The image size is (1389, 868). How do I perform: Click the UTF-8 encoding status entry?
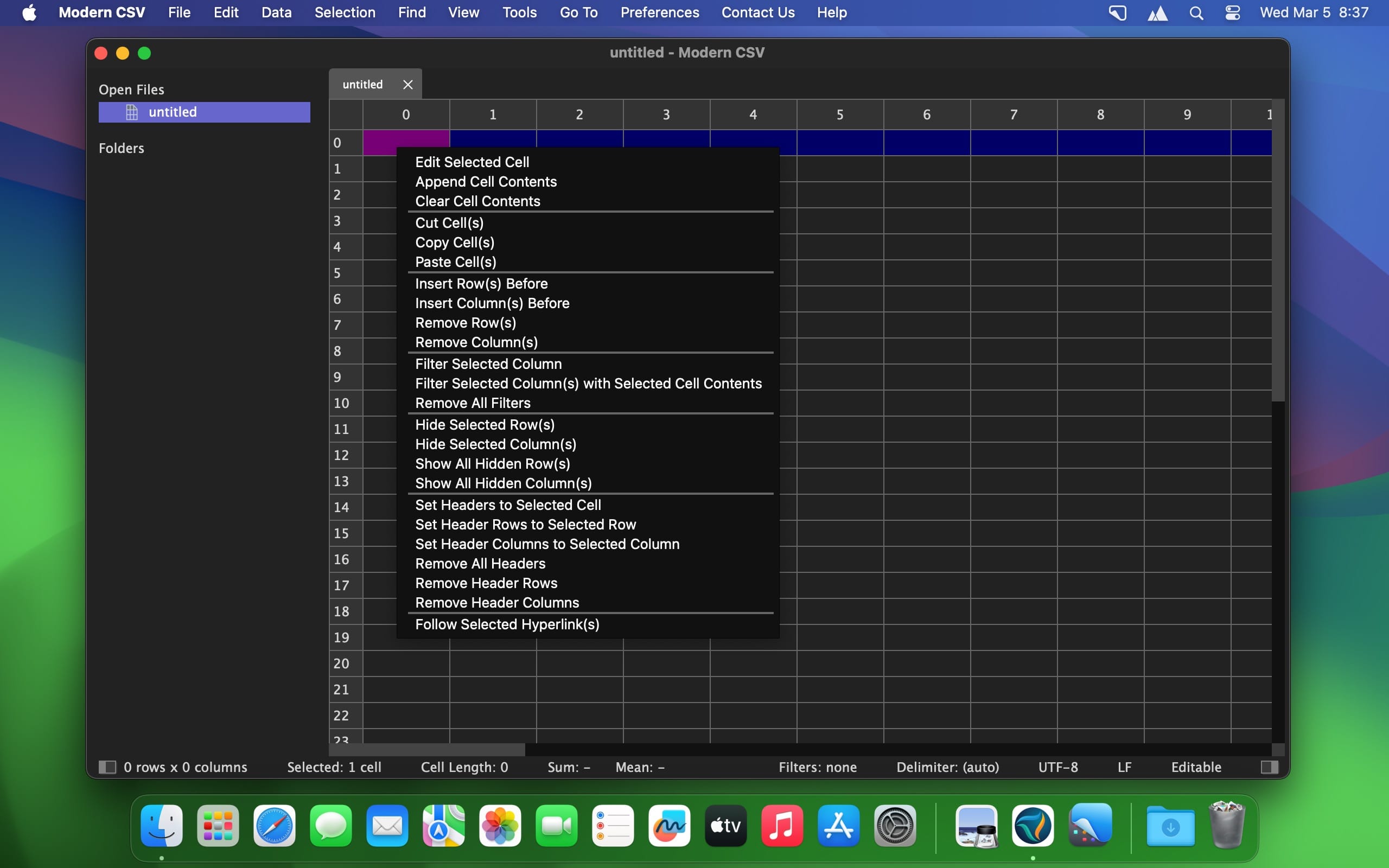[1058, 767]
